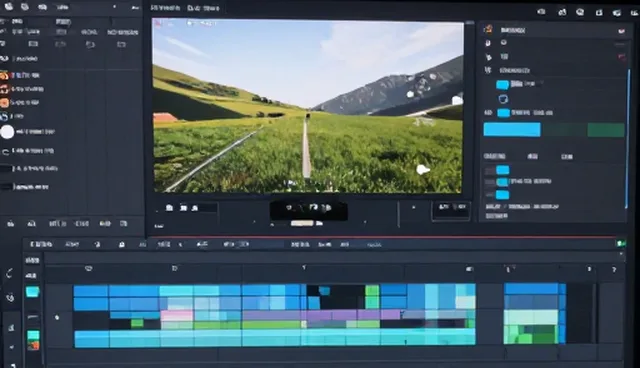The image size is (640, 368).
Task: Select the pink clip in the timeline
Action: point(177,316)
